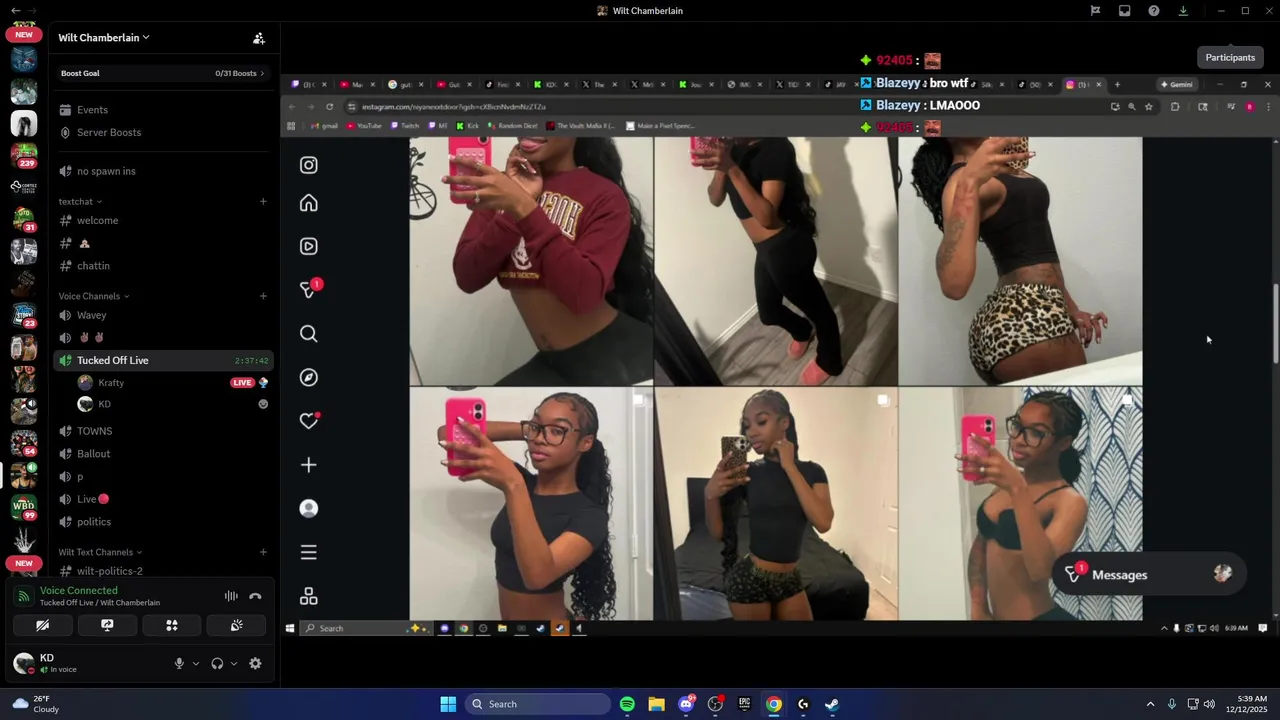Screen dimensions: 1280x720
Task: Reload the page in the streamed Chrome
Action: [329, 107]
